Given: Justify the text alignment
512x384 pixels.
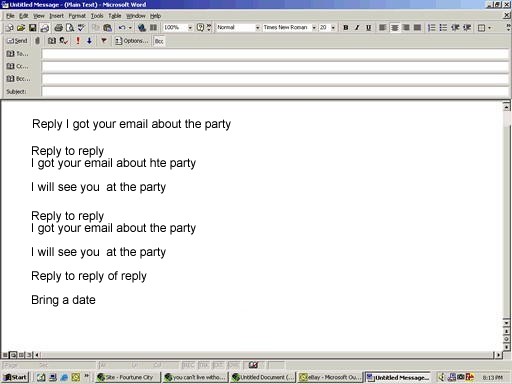Looking at the screenshot, I should [x=417, y=28].
